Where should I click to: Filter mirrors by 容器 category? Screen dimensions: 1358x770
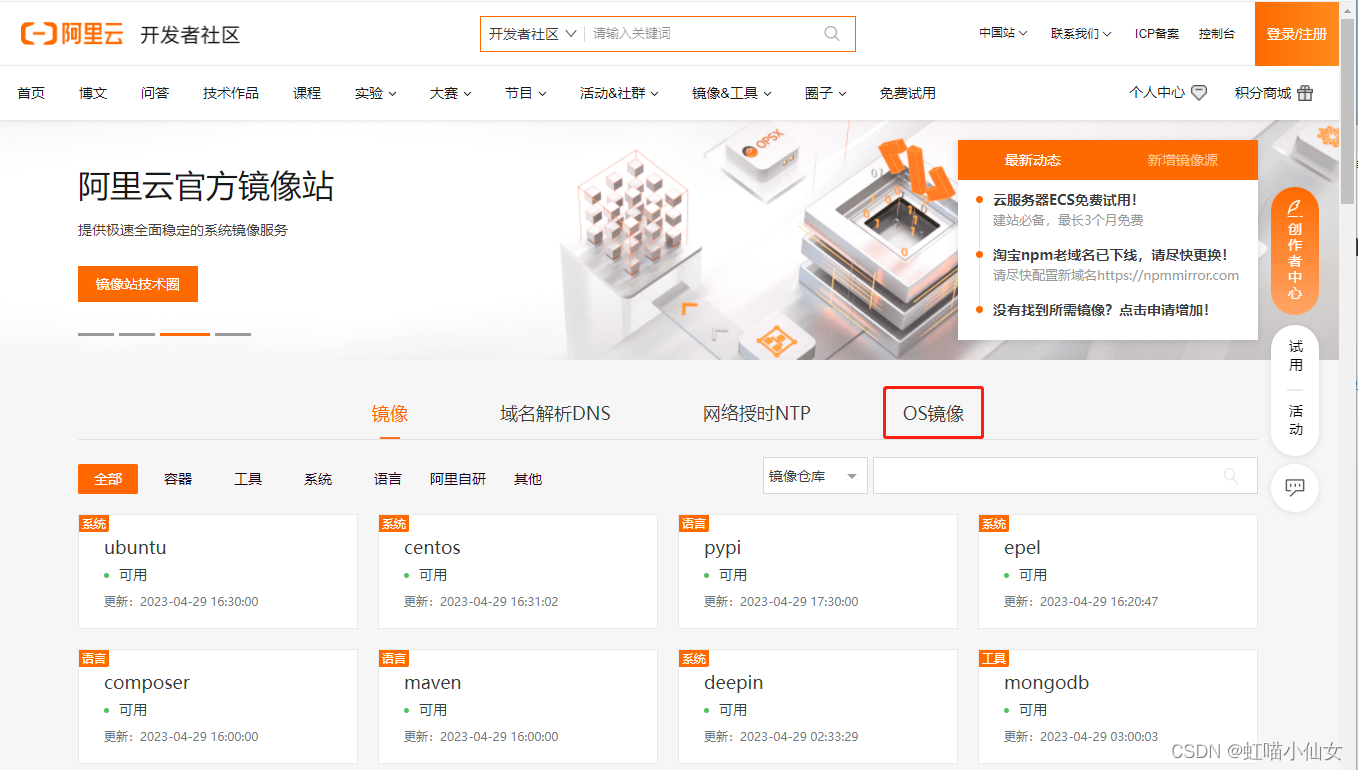tap(178, 479)
